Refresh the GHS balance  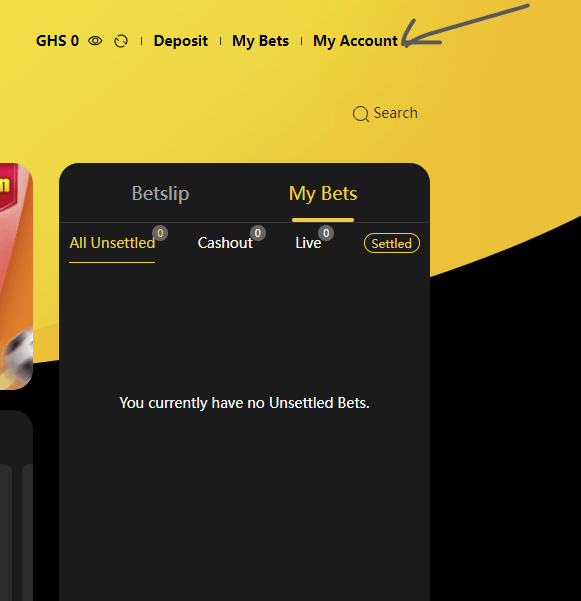[x=121, y=41]
